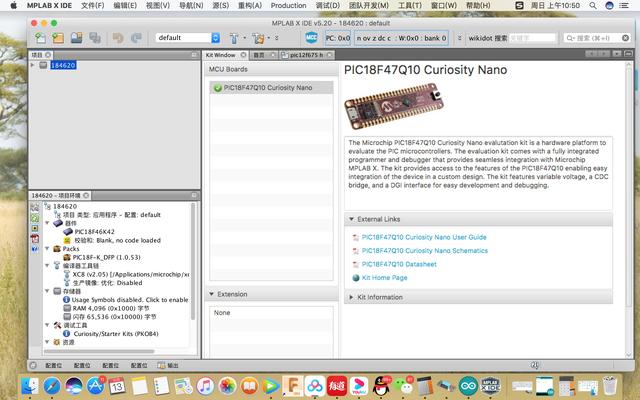
Task: Click the global search field in the toolbar
Action: (x=597, y=38)
